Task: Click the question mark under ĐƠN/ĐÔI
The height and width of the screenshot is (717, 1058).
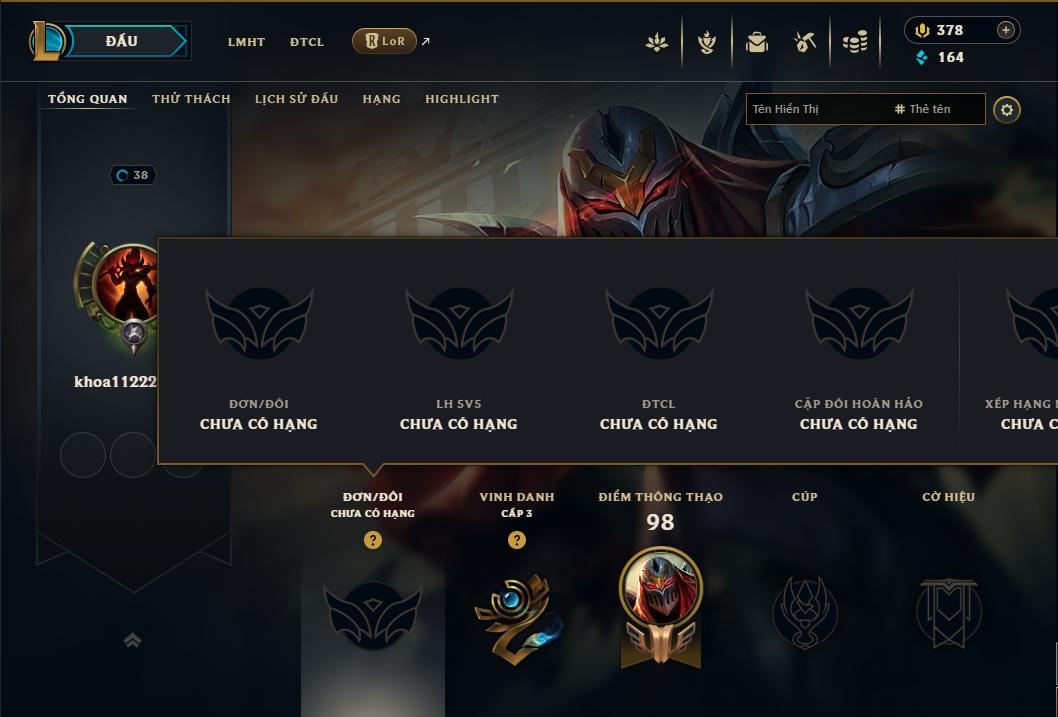Action: (372, 540)
